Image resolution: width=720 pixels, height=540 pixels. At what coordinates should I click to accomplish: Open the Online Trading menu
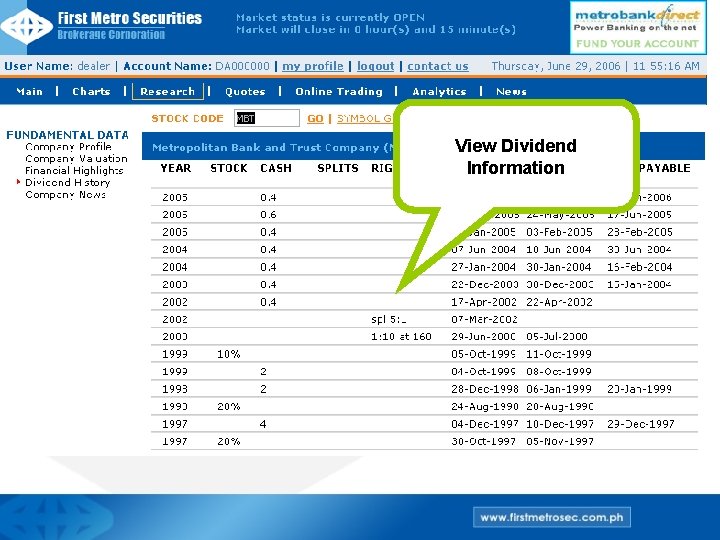coord(339,91)
